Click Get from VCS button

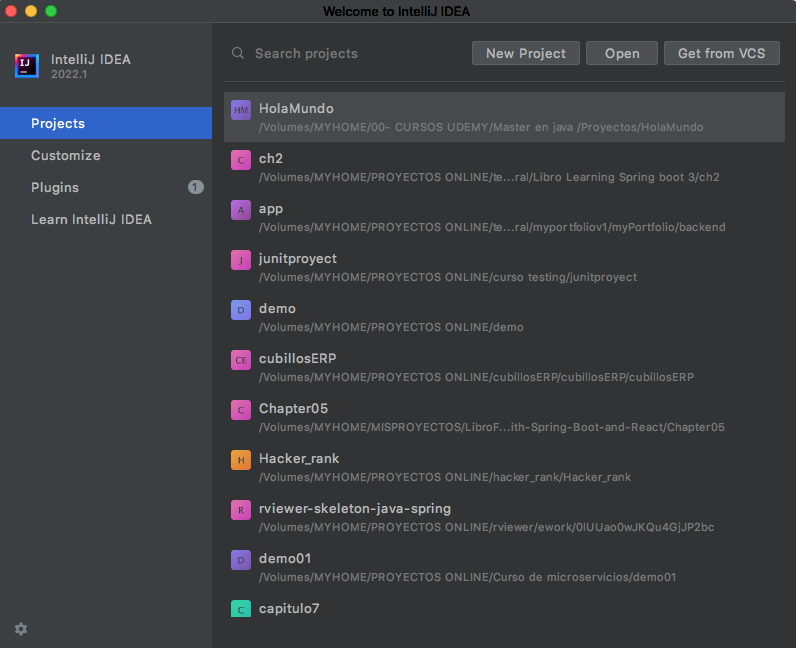(721, 53)
